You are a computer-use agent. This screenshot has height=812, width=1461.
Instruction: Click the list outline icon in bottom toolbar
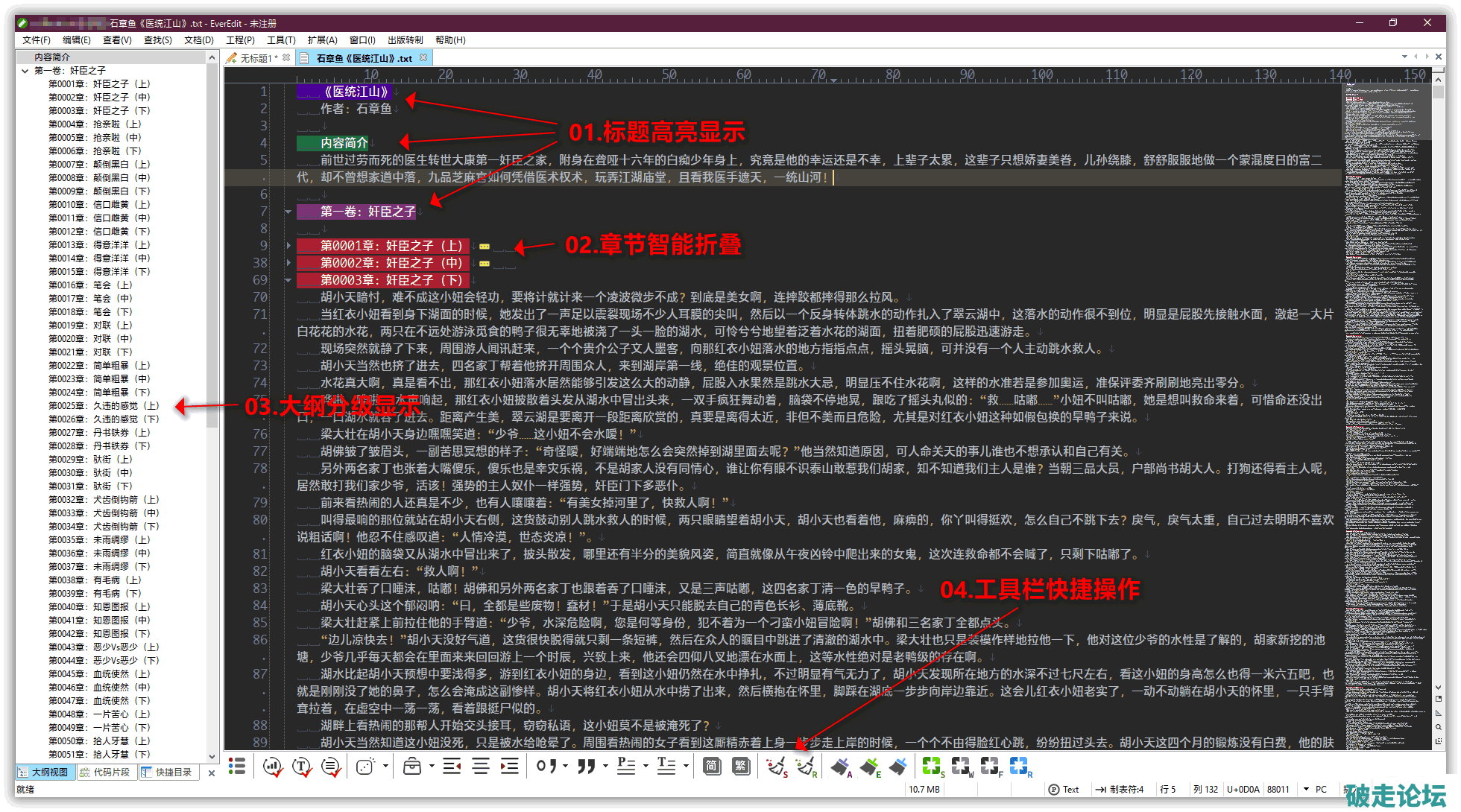237,767
